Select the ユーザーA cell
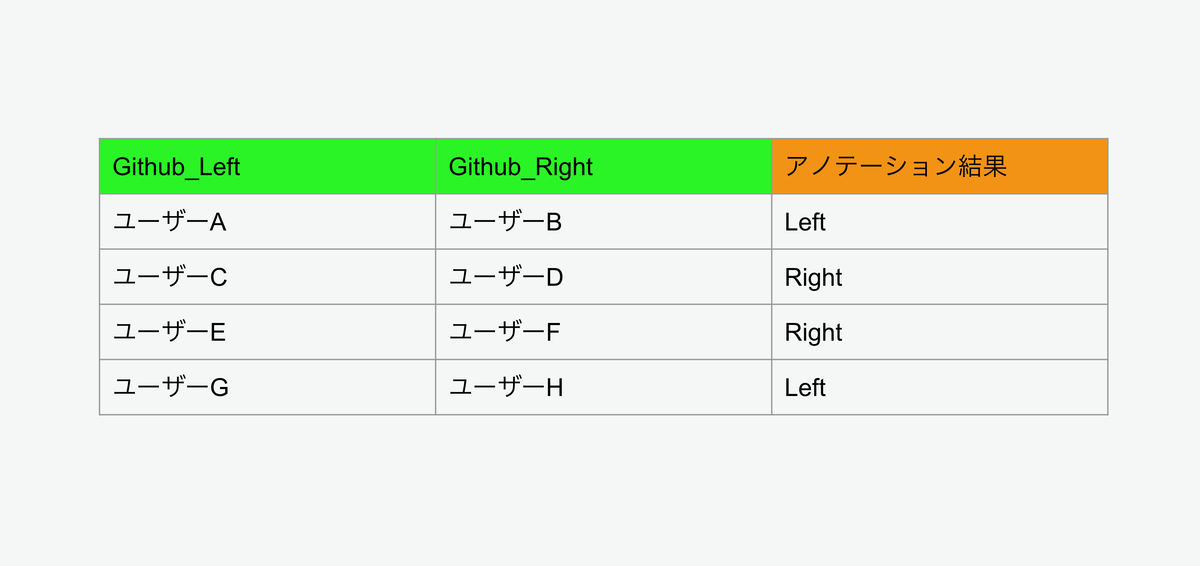 point(267,222)
